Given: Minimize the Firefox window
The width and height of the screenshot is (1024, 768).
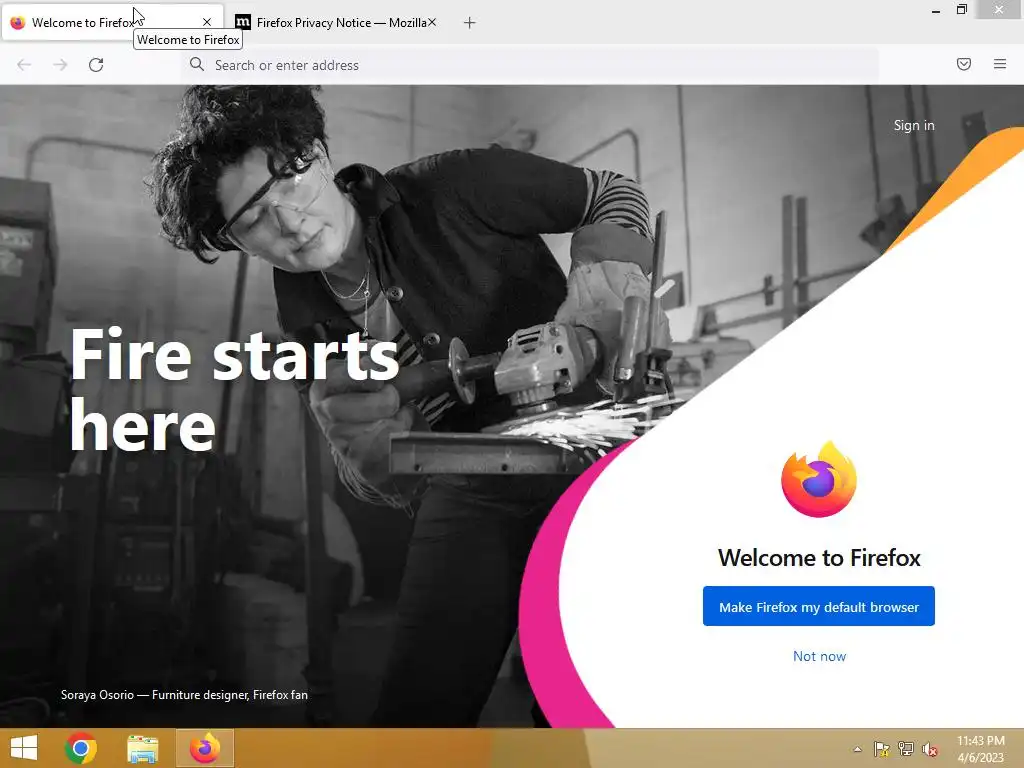Looking at the screenshot, I should pos(936,10).
